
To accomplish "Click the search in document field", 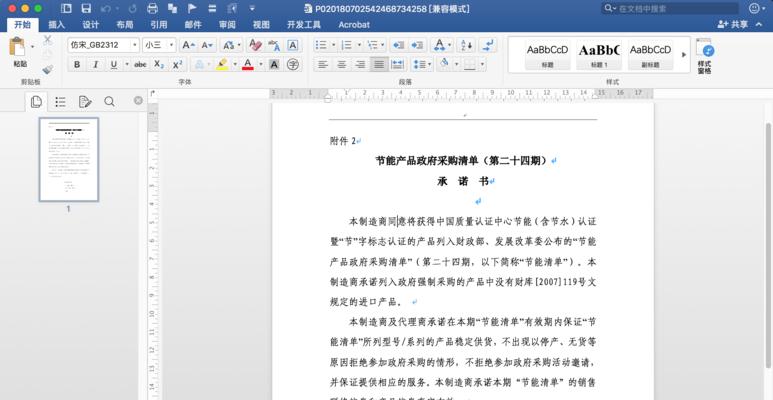I will [669, 8].
